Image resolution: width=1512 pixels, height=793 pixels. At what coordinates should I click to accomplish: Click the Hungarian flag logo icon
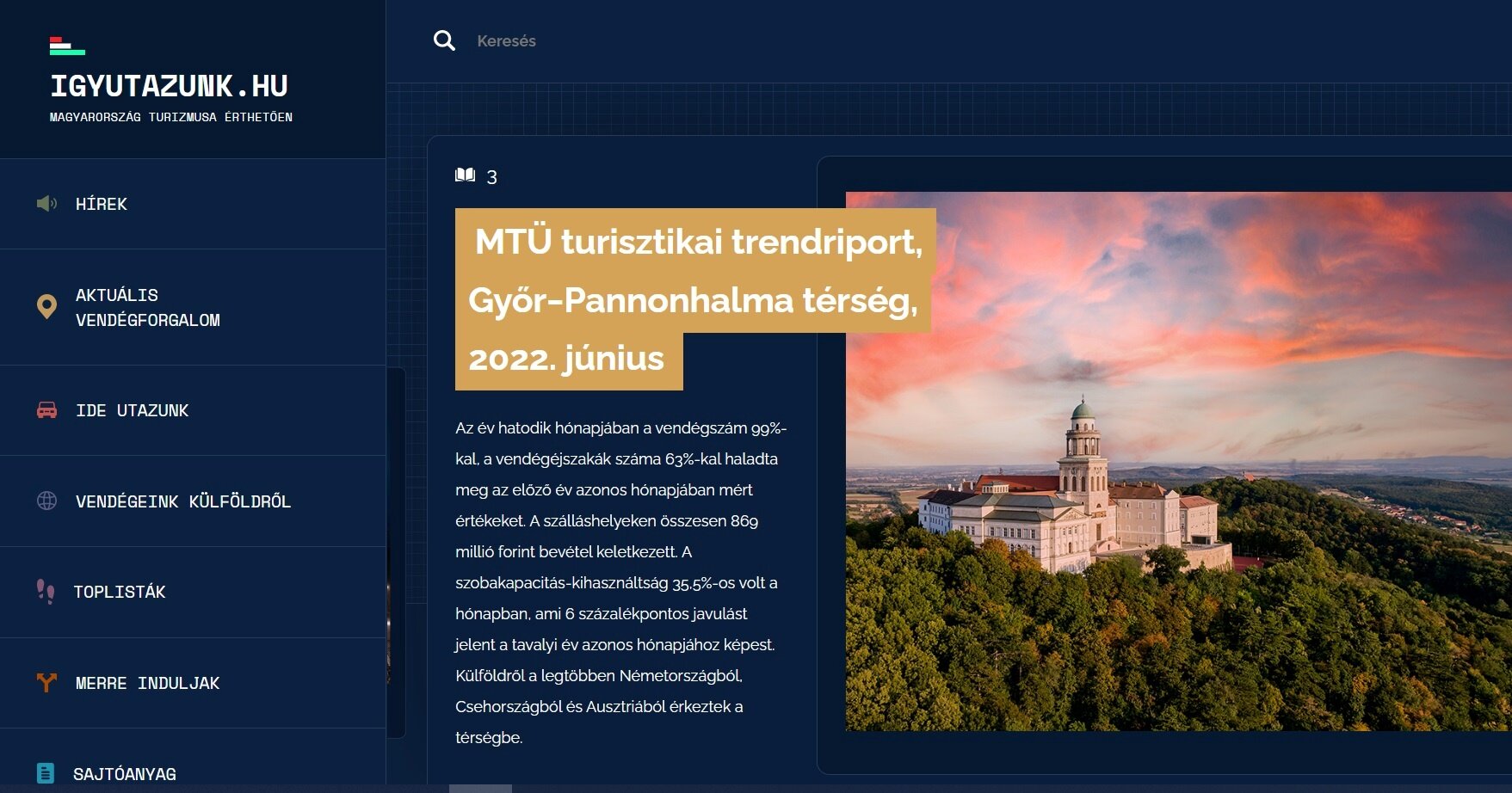coord(67,46)
